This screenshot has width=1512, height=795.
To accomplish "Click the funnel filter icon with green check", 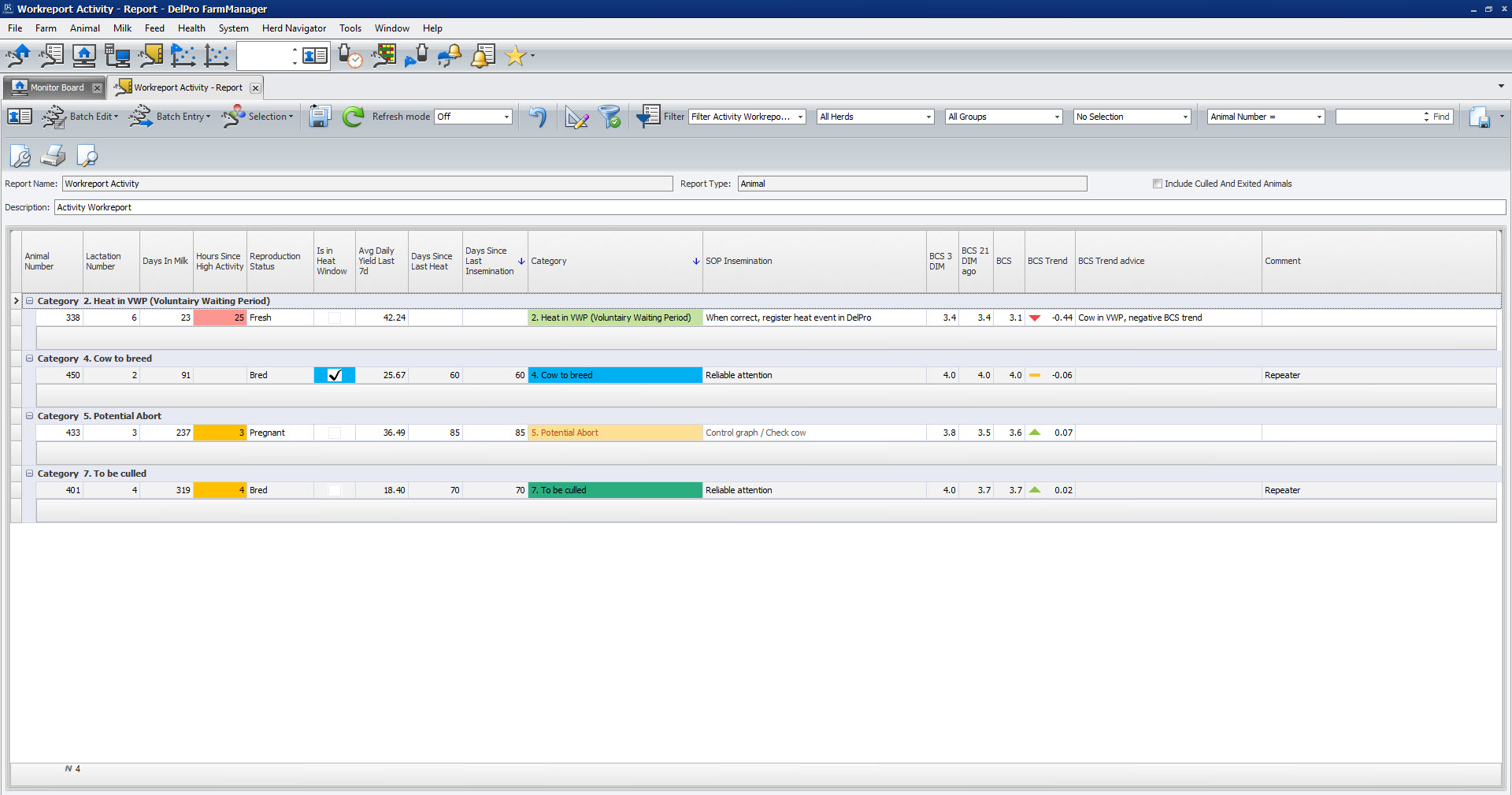I will point(610,117).
